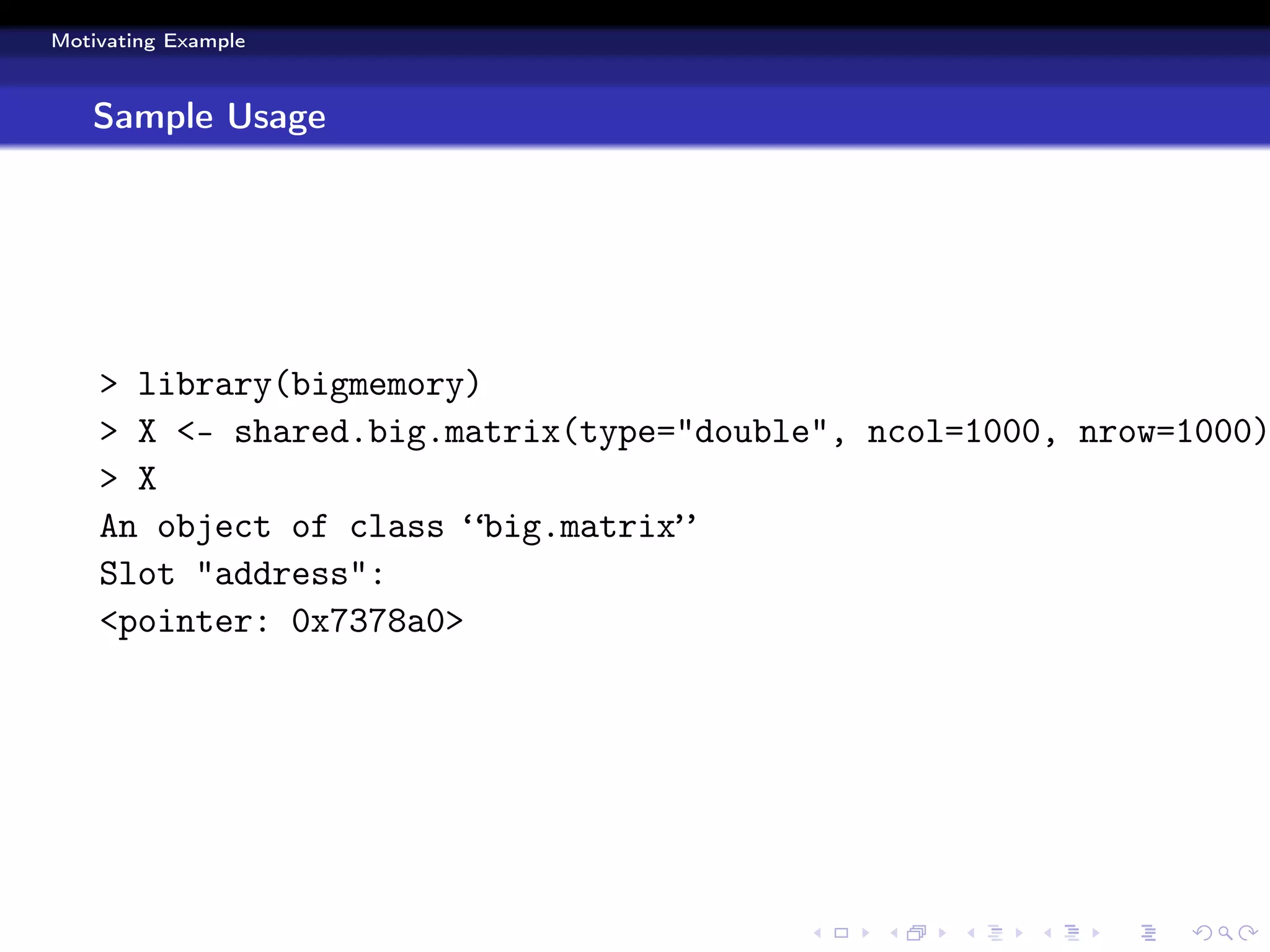Click the go forward curved arrow

click(1247, 933)
